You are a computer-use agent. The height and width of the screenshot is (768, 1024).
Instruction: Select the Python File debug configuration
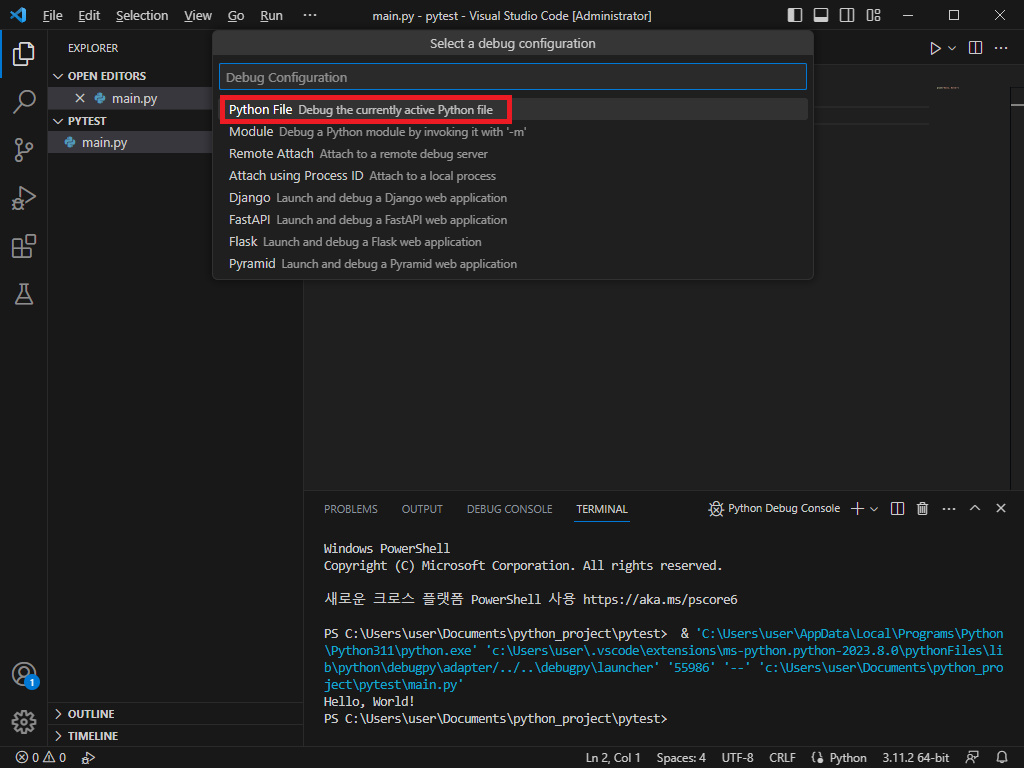(360, 110)
